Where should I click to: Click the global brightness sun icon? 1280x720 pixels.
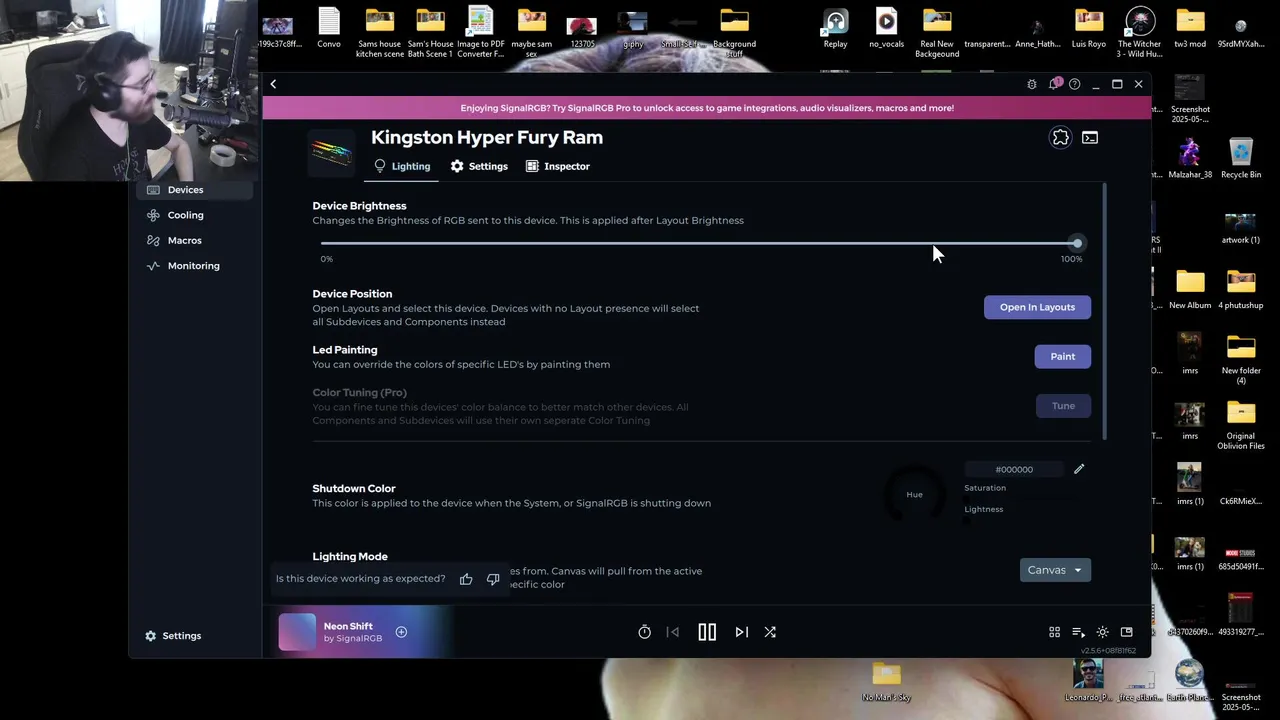[x=1102, y=632]
